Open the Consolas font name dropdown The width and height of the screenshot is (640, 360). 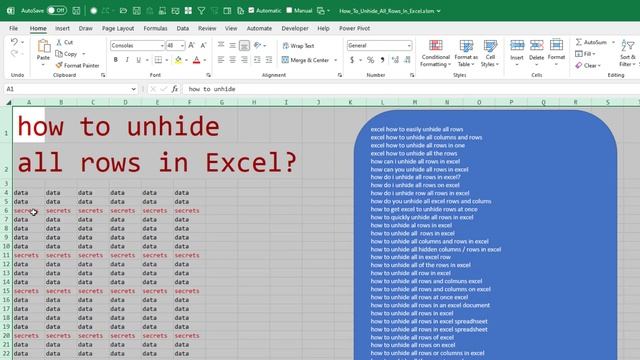[162, 46]
